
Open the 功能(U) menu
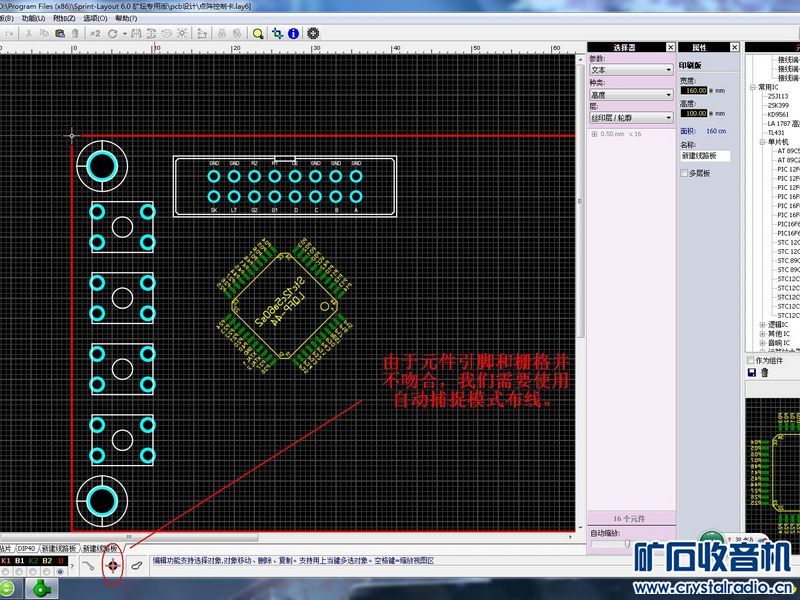tap(33, 18)
